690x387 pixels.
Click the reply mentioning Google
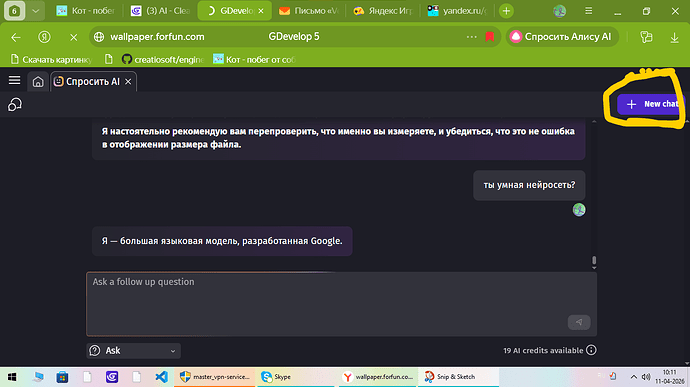click(x=222, y=241)
